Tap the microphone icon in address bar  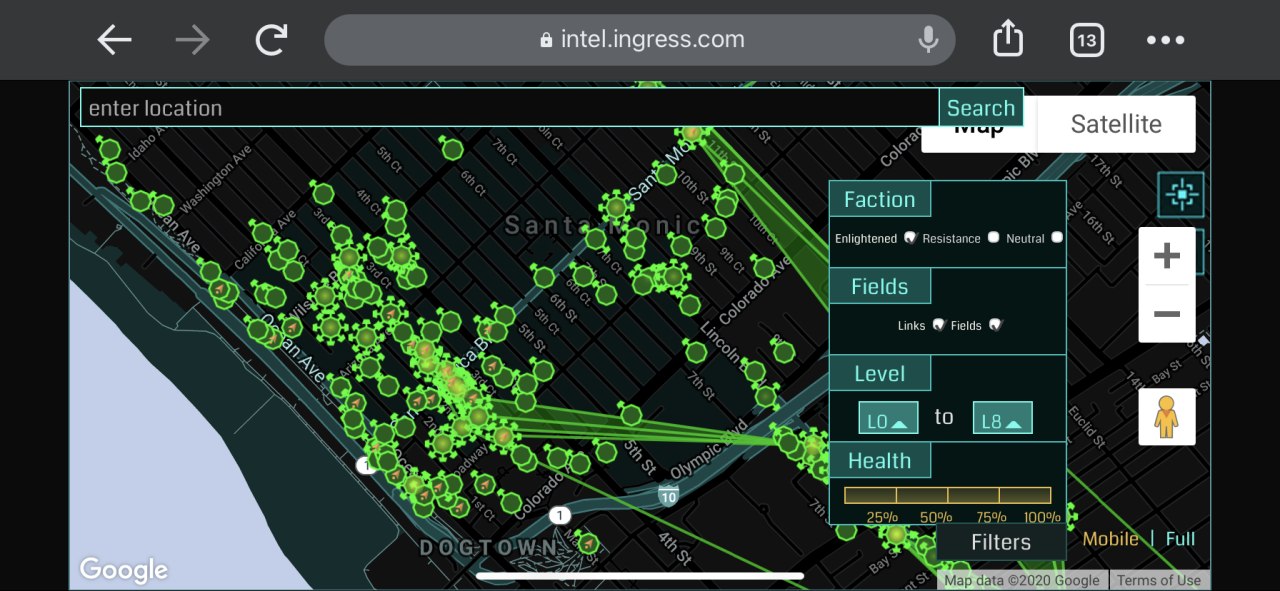(928, 40)
